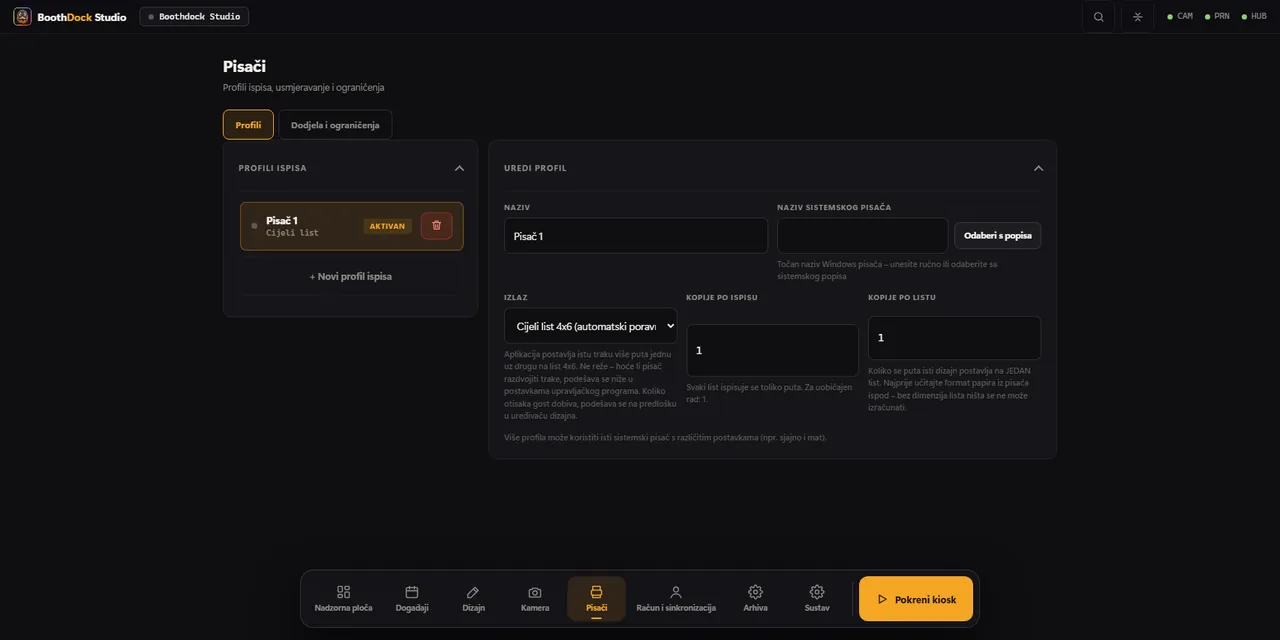Screen dimensions: 1280x640
Task: Click Odaberi s popisa button
Action: (x=997, y=236)
